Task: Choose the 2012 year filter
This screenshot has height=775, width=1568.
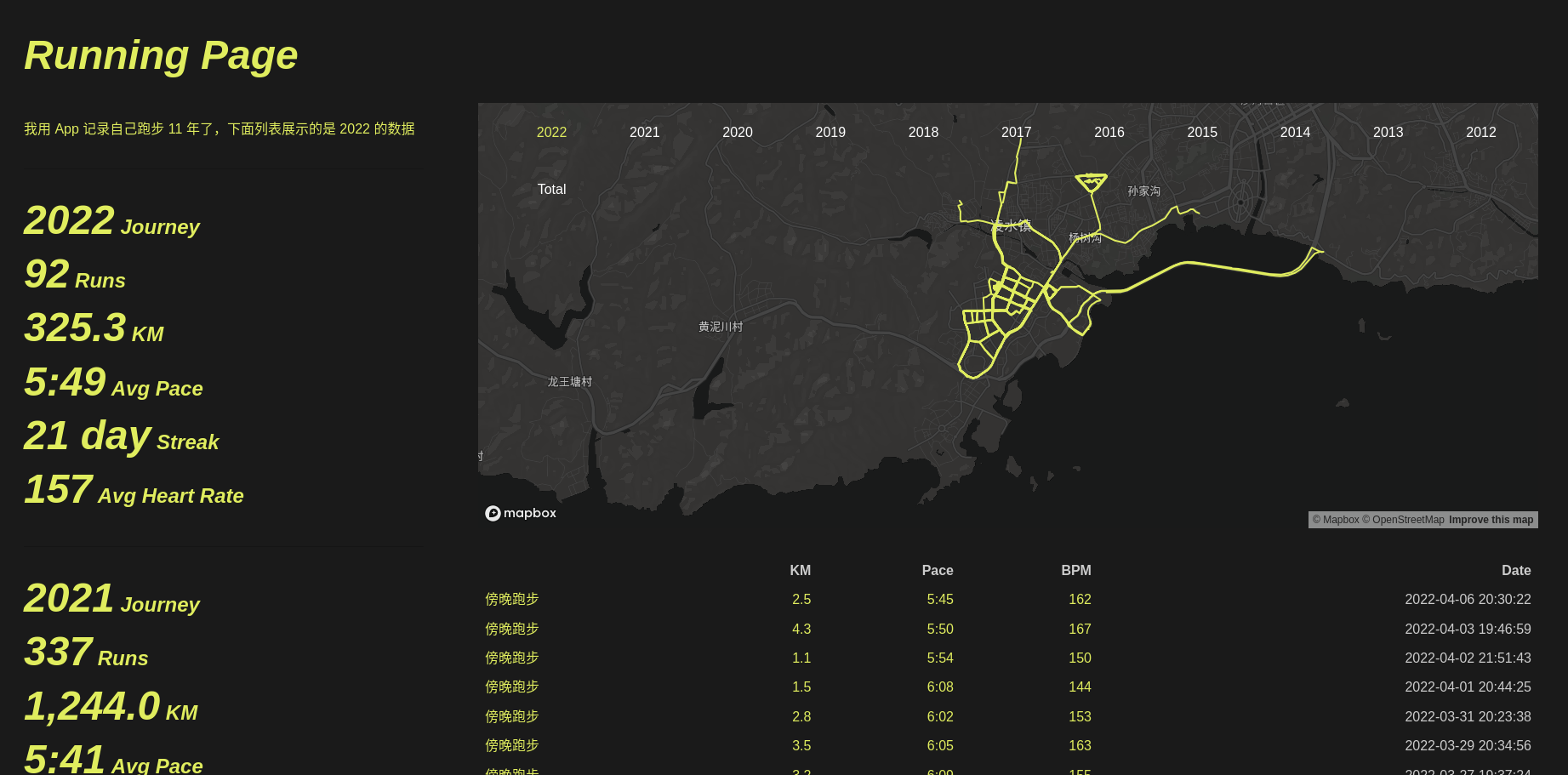Action: click(x=1480, y=132)
